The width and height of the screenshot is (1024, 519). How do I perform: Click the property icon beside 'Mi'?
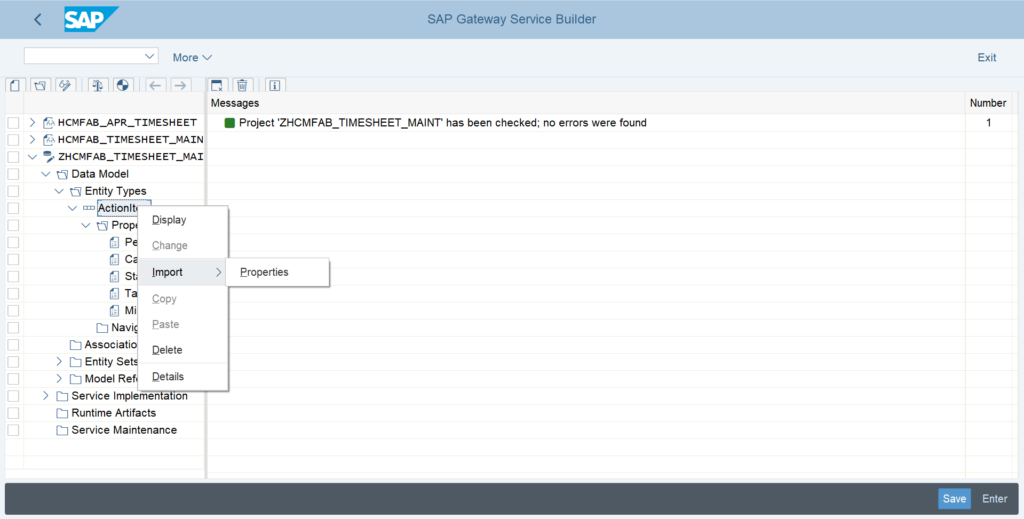115,310
